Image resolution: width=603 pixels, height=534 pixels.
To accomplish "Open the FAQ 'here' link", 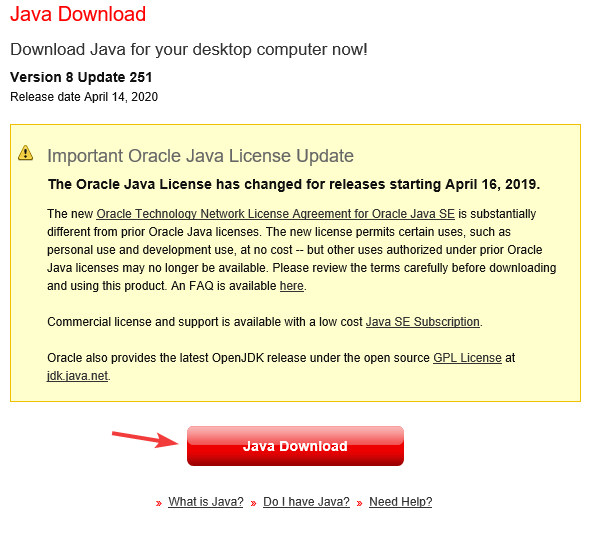I will (x=292, y=286).
